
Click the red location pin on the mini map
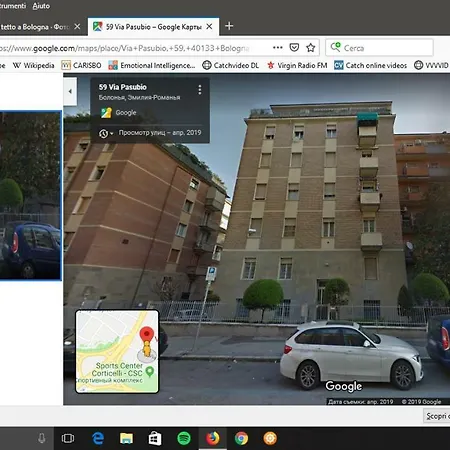coord(147,335)
